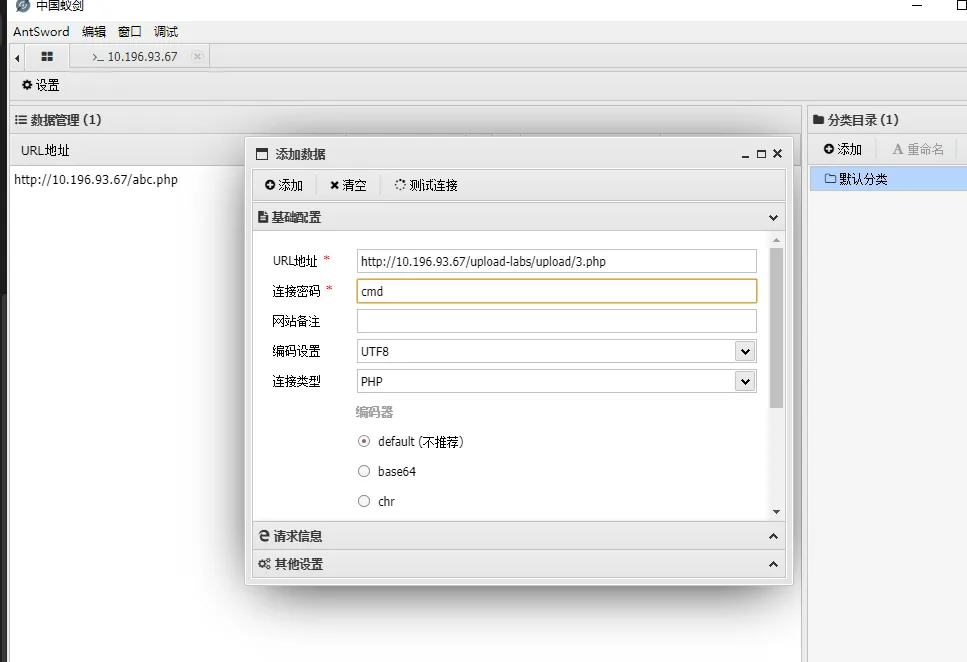967x662 pixels.
Task: Click 测试连接 to test connection
Action: tap(426, 185)
